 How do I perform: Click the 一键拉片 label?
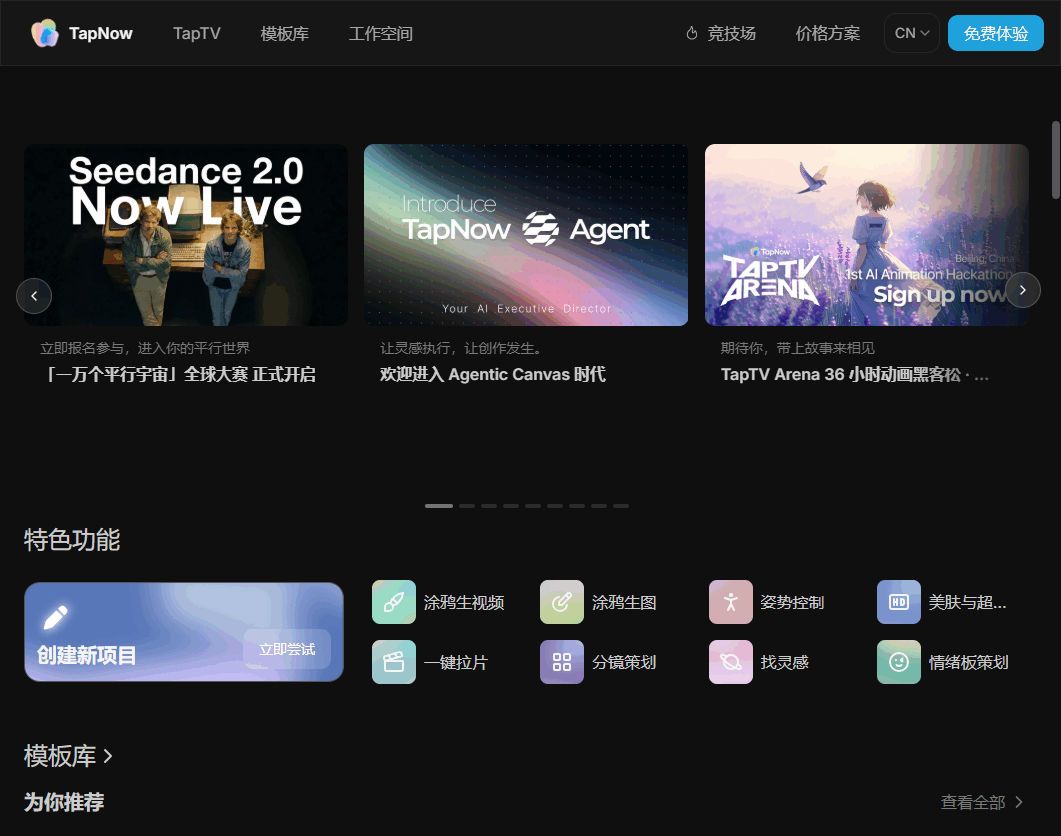456,663
